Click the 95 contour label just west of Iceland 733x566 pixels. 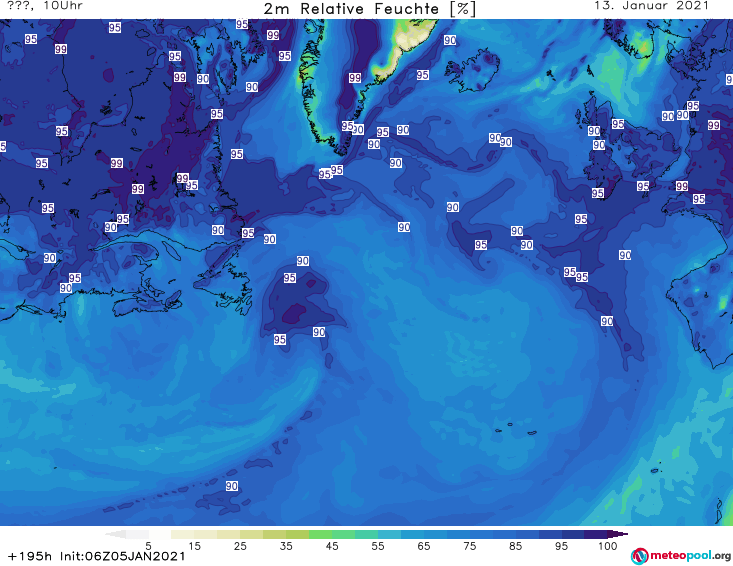(423, 75)
